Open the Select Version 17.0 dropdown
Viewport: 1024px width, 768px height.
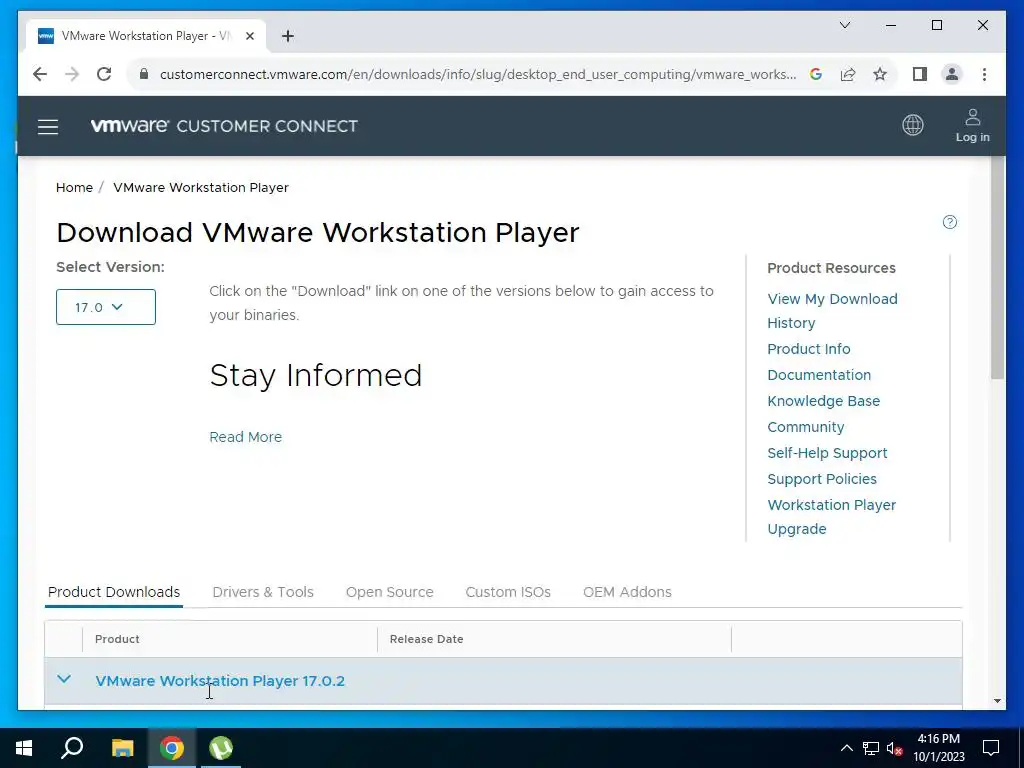click(x=106, y=307)
